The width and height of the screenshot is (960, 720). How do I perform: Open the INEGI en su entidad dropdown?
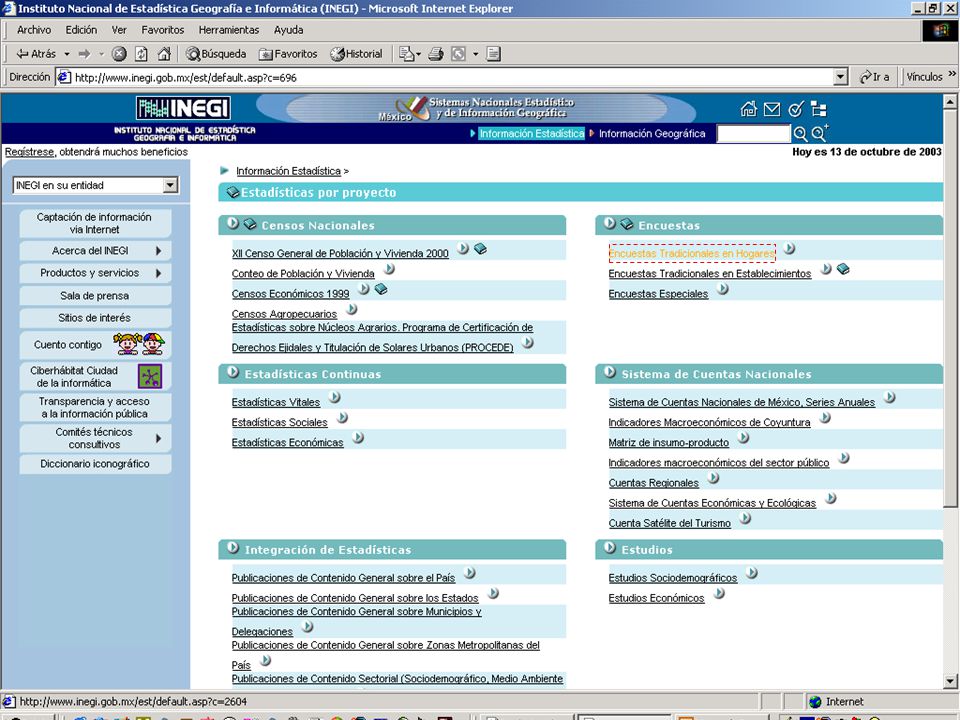coord(170,185)
